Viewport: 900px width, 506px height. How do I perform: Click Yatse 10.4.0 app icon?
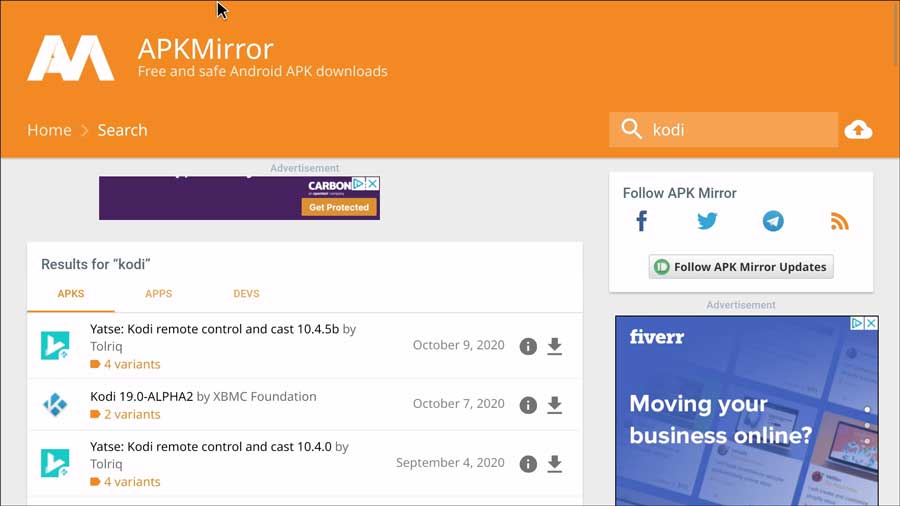click(x=55, y=463)
